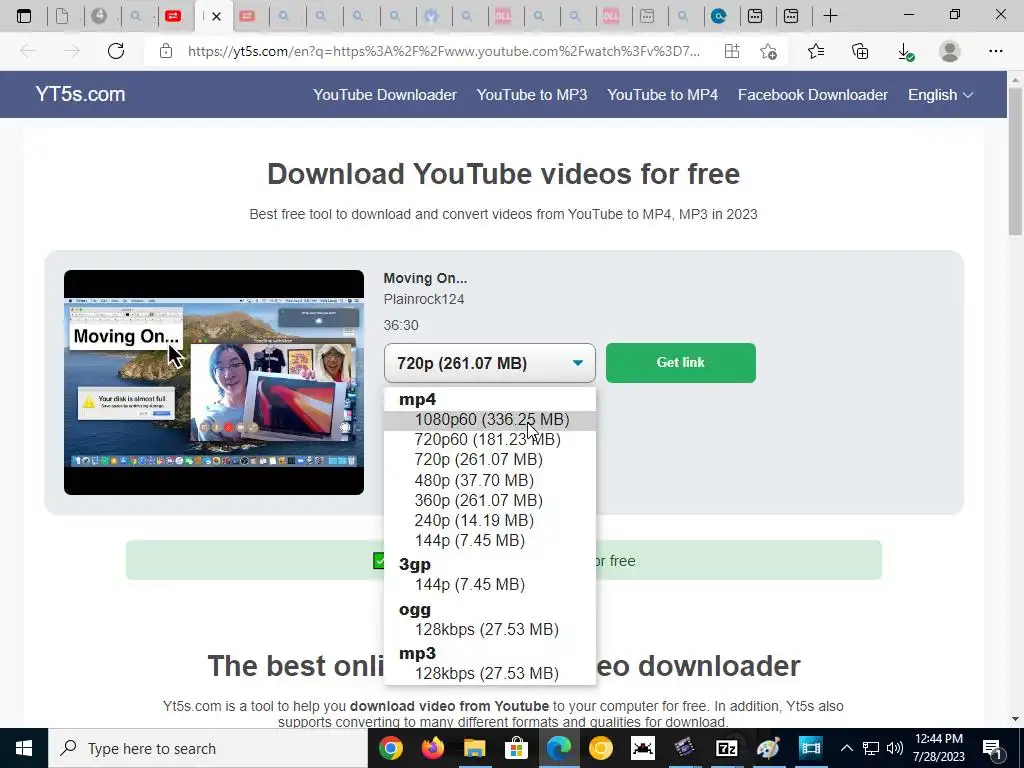Go to the YT5s.com home logo
Screen dimensions: 1024x768
pyautogui.click(x=80, y=94)
